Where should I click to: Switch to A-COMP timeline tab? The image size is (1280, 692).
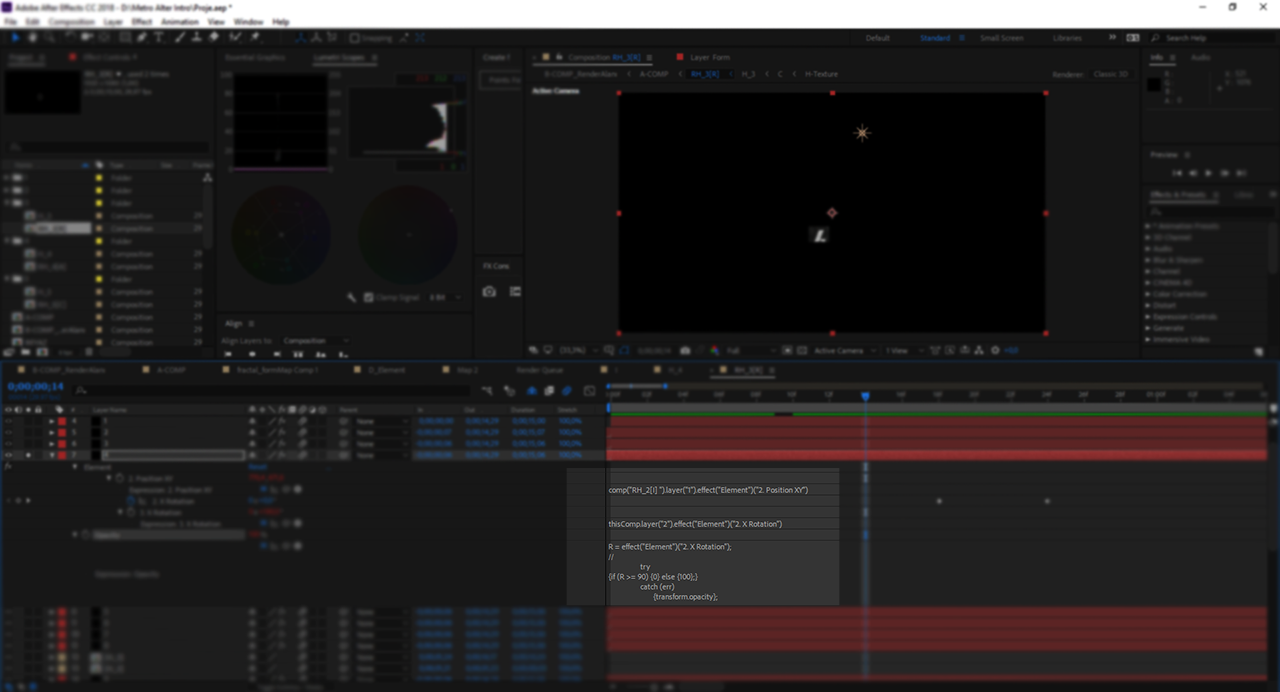point(171,370)
